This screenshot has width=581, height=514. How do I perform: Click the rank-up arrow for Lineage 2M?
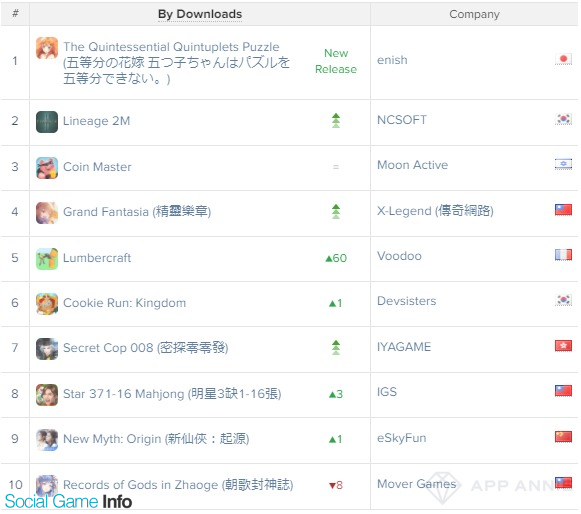tap(336, 121)
